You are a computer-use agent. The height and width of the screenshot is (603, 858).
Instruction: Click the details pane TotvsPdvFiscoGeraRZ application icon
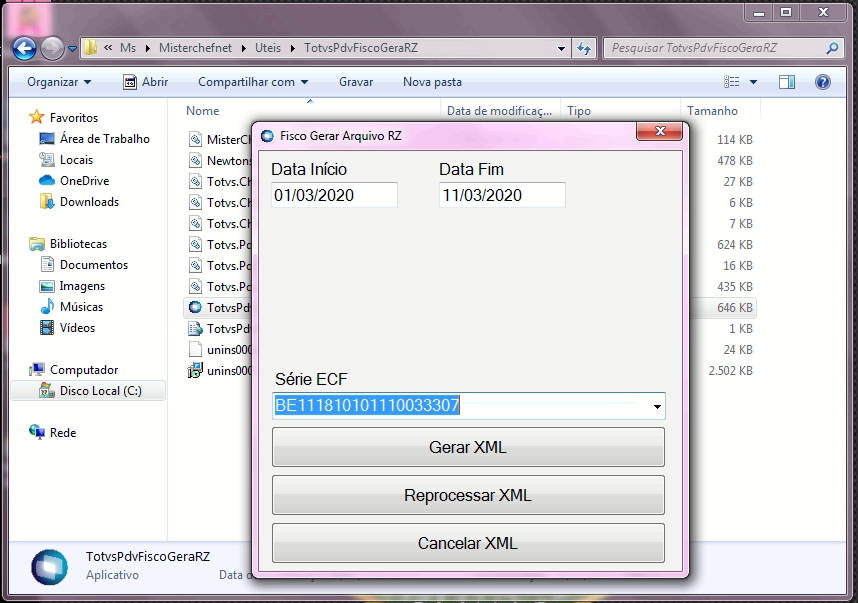pyautogui.click(x=49, y=567)
